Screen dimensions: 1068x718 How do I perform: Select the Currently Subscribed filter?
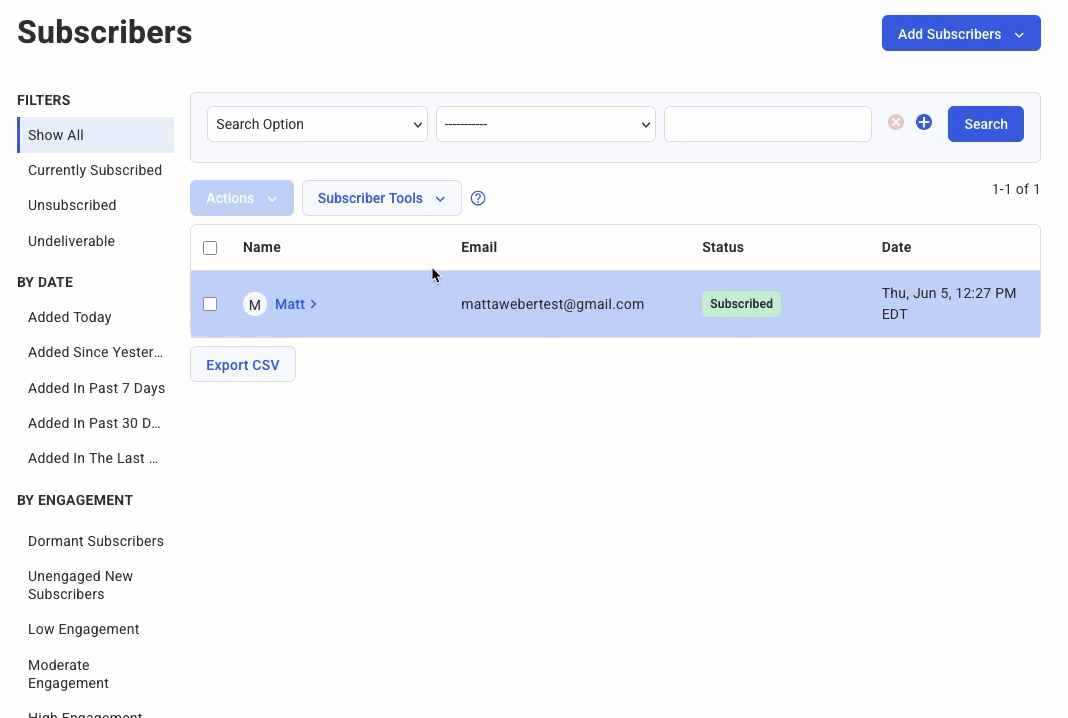point(95,170)
